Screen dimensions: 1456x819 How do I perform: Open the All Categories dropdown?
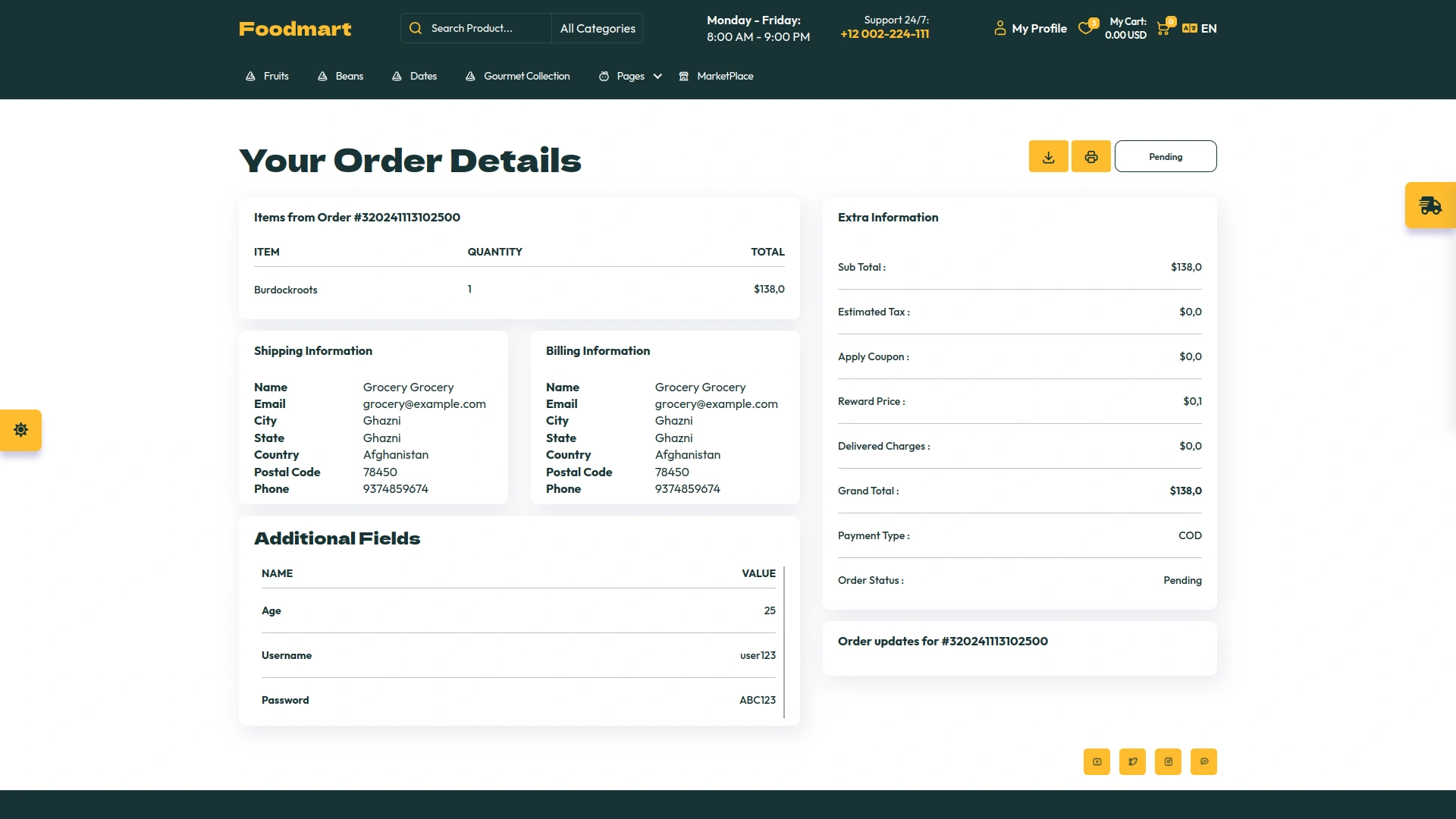tap(597, 28)
